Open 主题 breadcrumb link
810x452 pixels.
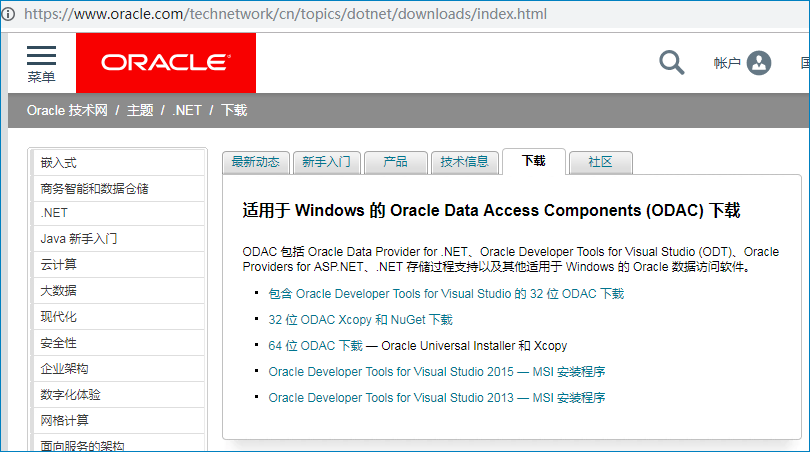coord(140,111)
